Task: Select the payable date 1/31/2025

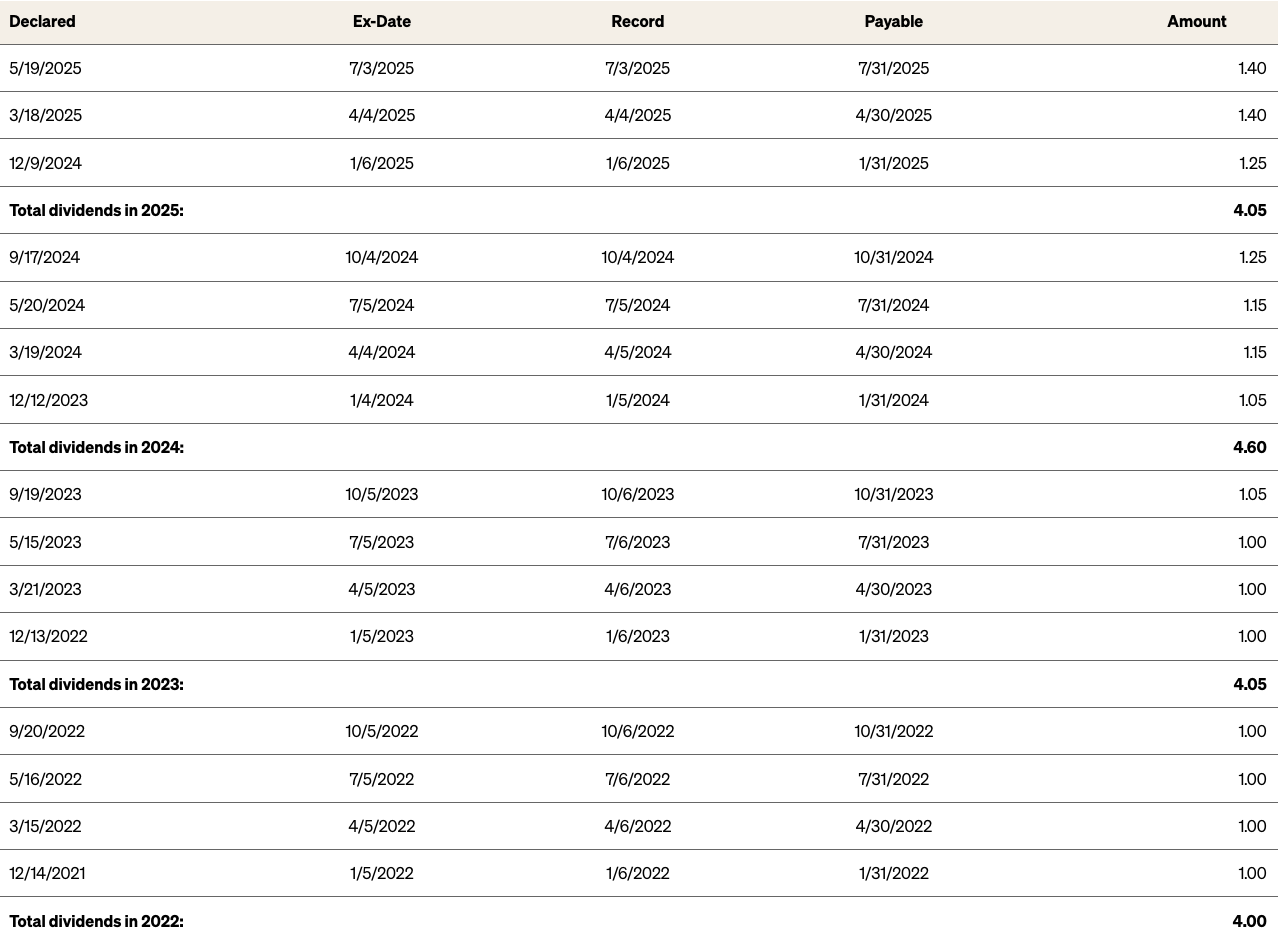Action: [893, 163]
